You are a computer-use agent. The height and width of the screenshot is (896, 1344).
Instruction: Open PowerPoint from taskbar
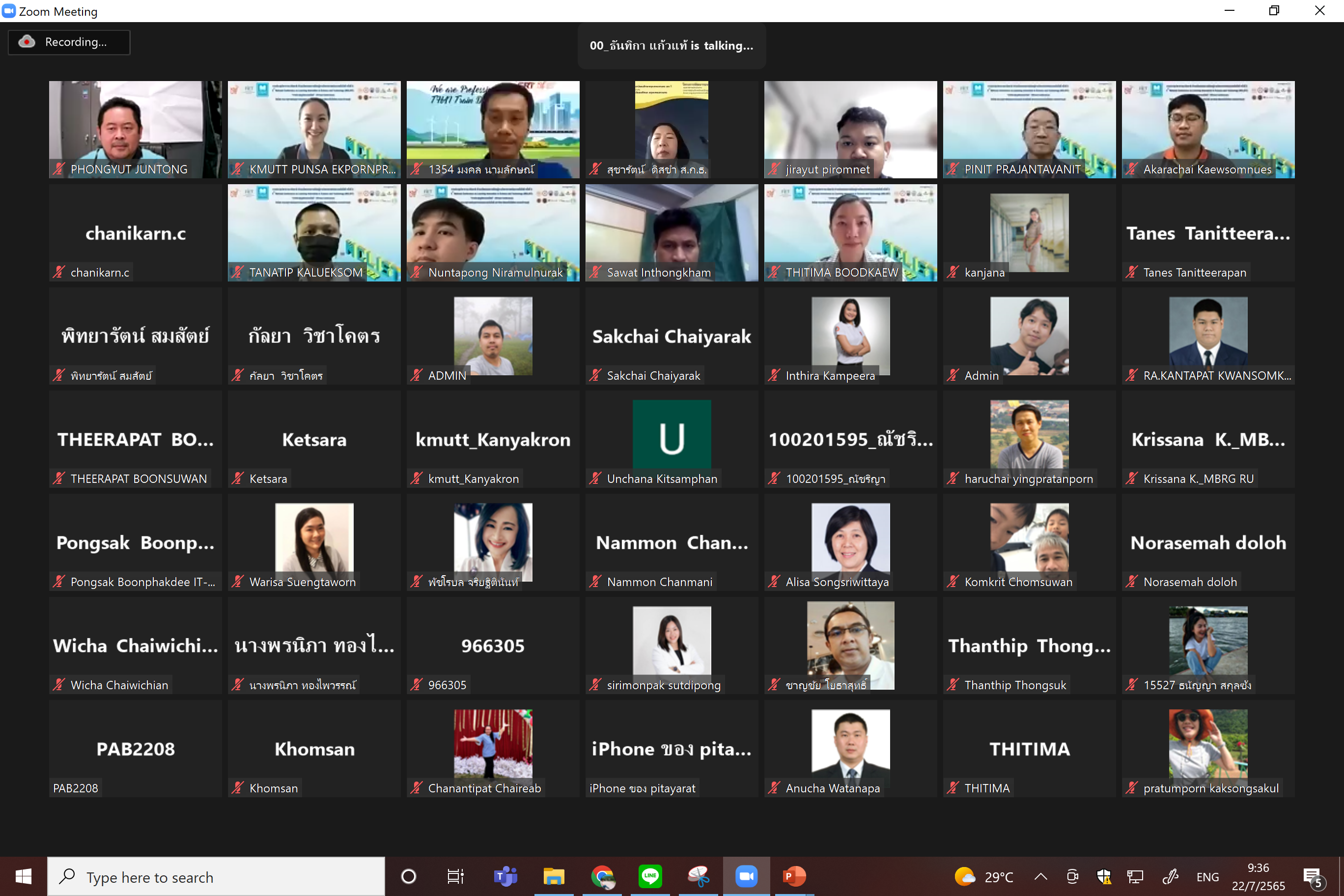(x=794, y=876)
